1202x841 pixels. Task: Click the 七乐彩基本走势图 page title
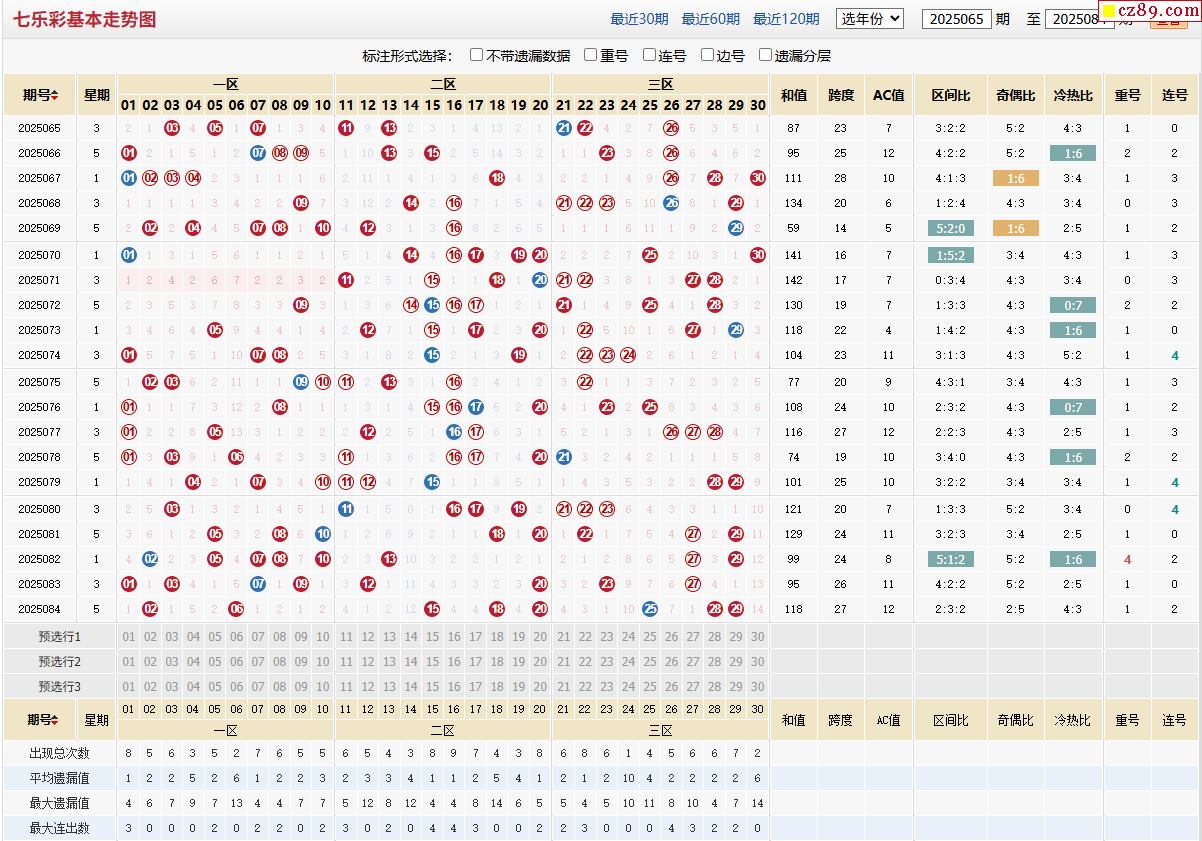[x=85, y=19]
